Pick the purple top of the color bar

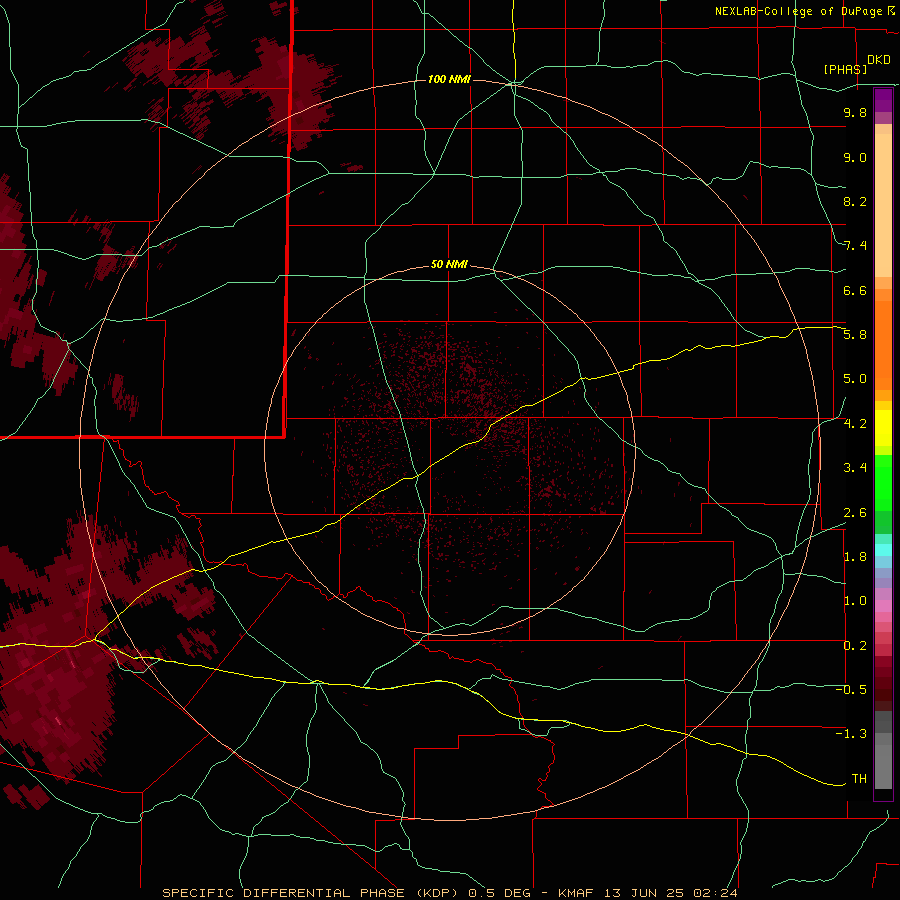tap(883, 100)
